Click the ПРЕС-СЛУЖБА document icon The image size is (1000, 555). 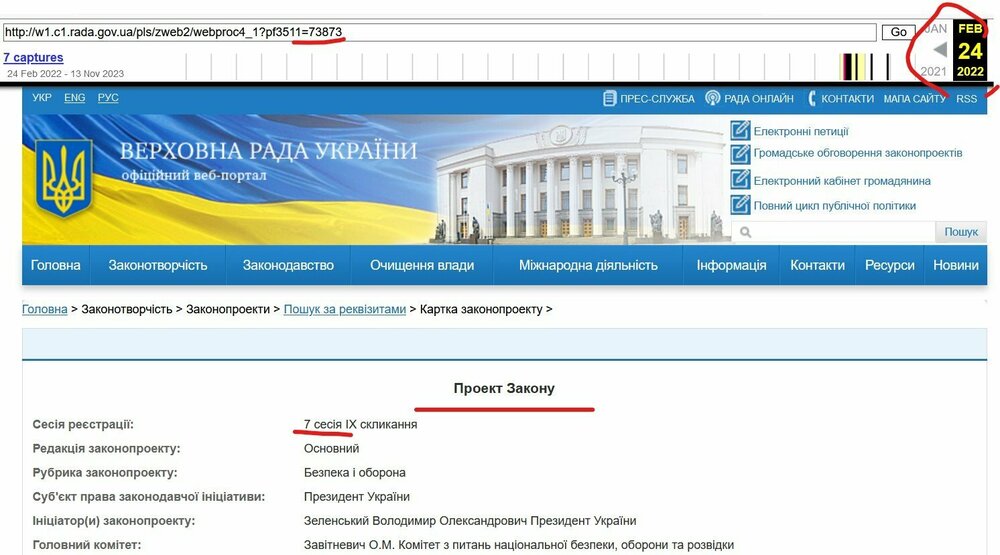pos(609,98)
